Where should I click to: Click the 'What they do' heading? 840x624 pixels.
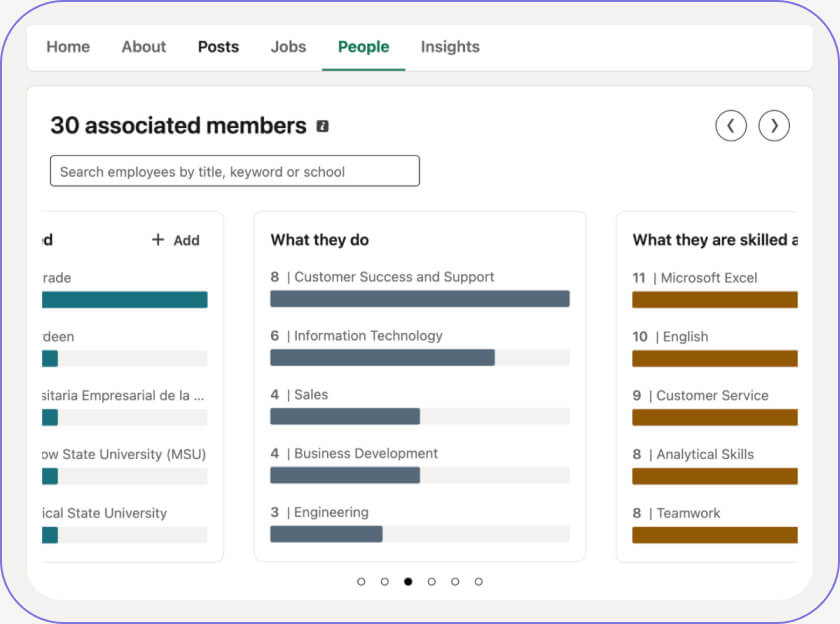click(320, 240)
